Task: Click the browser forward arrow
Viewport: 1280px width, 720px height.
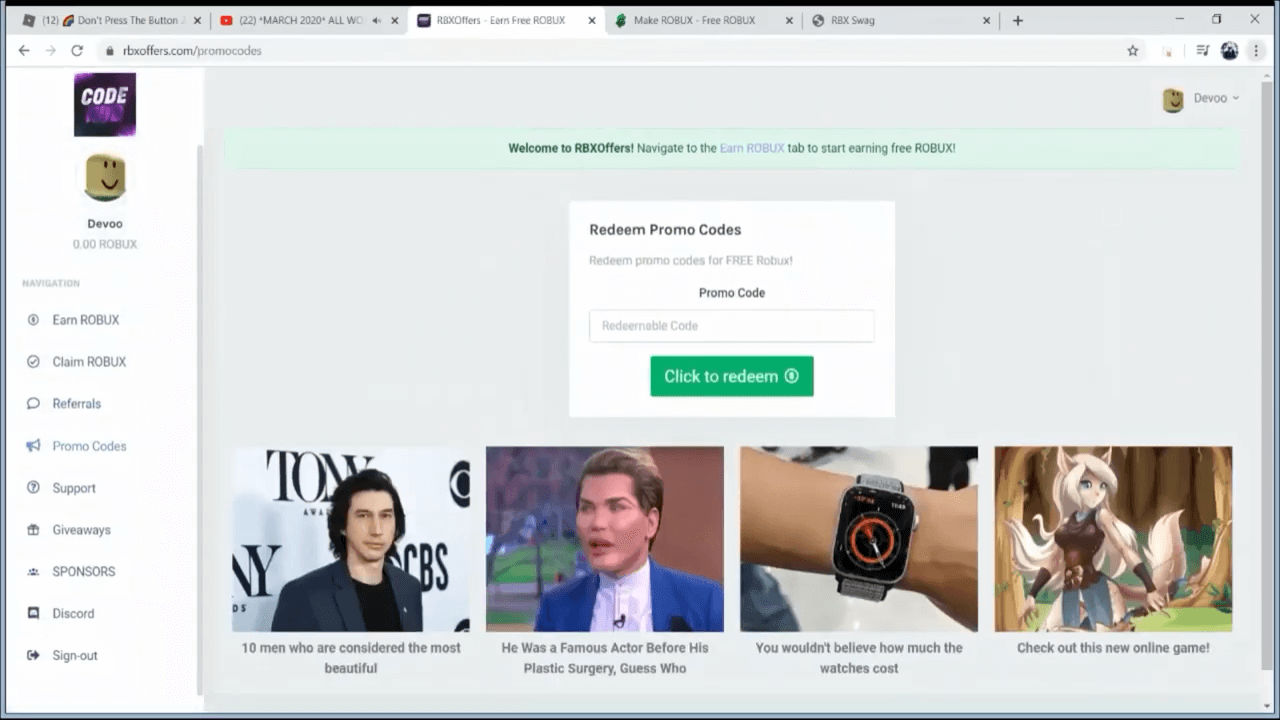Action: point(50,50)
